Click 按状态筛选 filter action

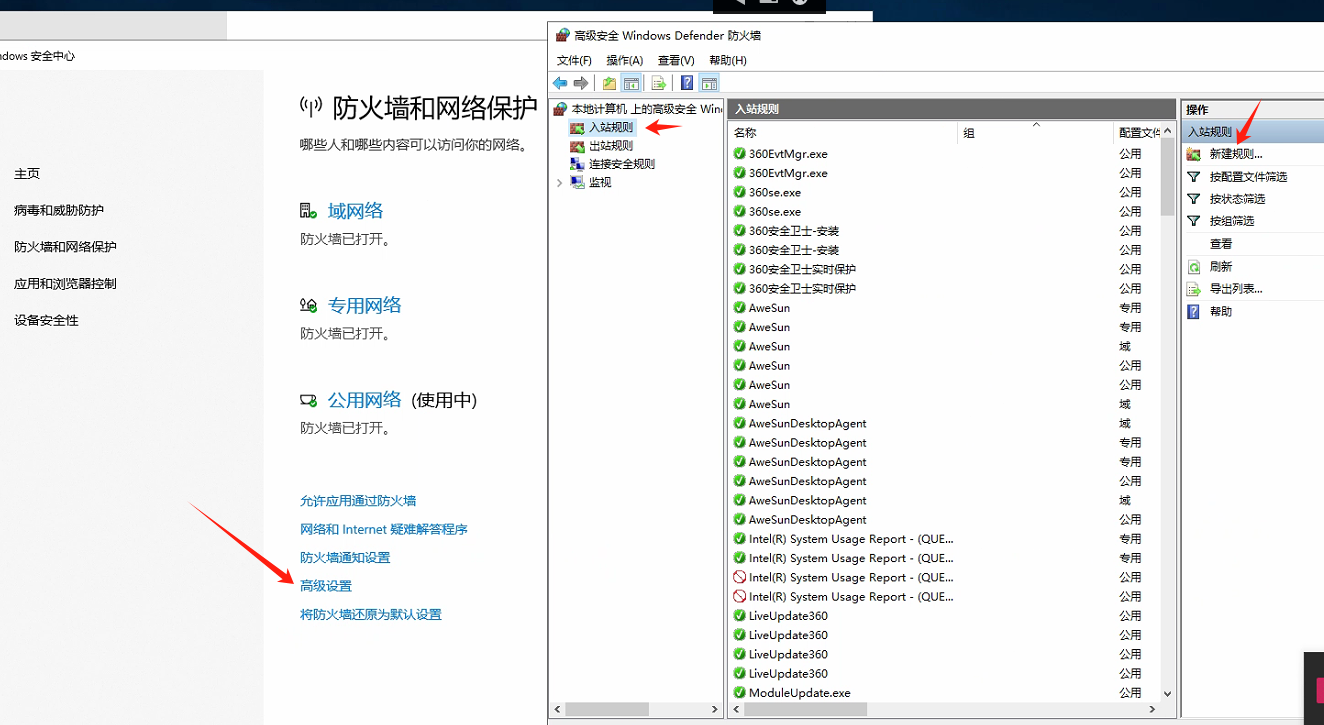[x=1237, y=199]
